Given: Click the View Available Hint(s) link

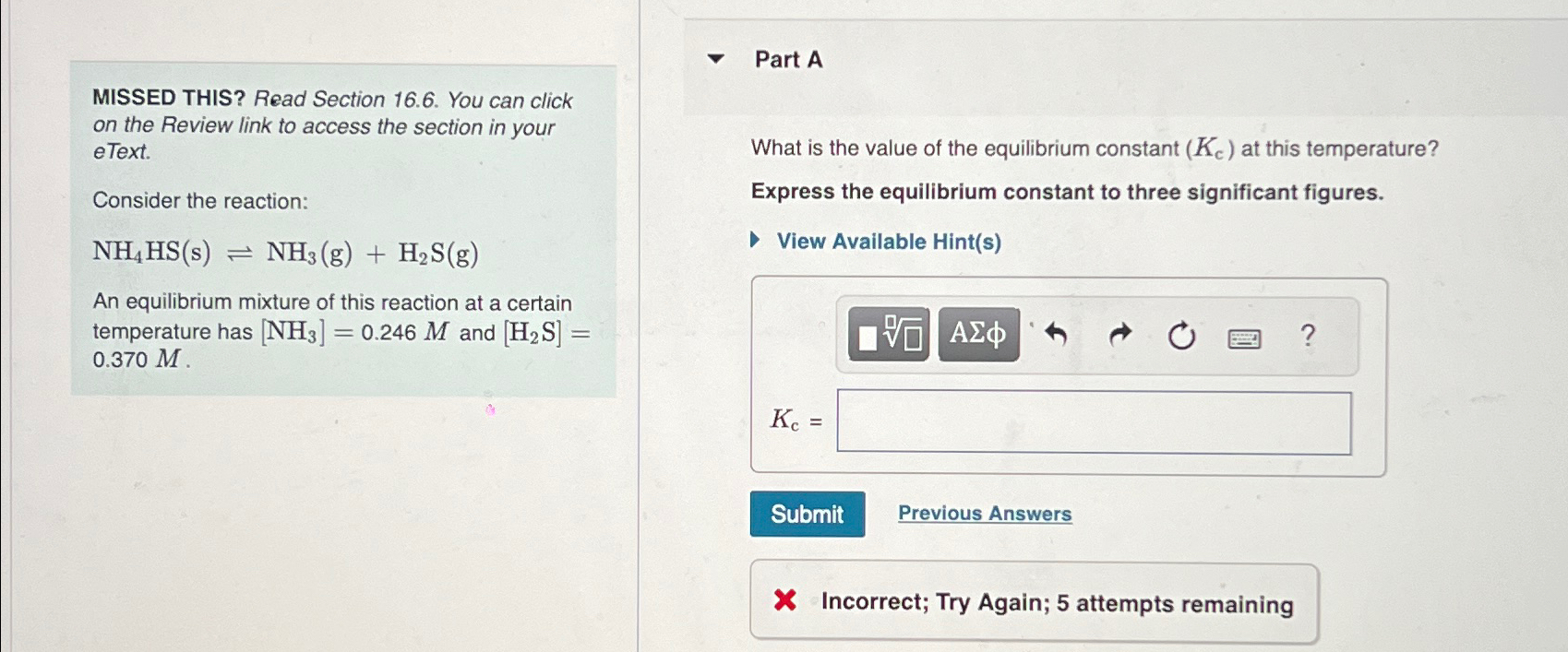Looking at the screenshot, I should coord(888,242).
